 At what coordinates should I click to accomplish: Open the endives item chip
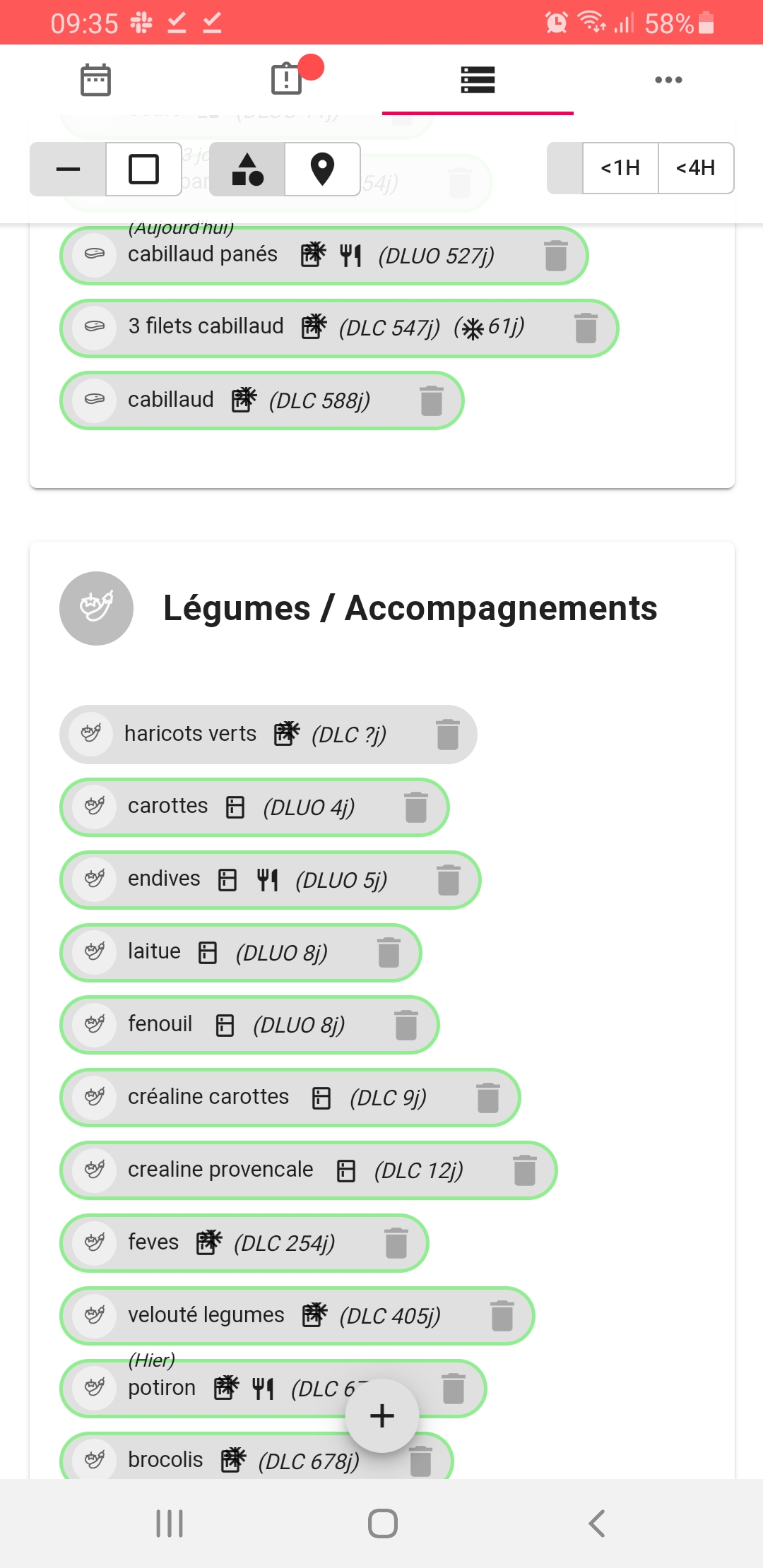pos(271,880)
